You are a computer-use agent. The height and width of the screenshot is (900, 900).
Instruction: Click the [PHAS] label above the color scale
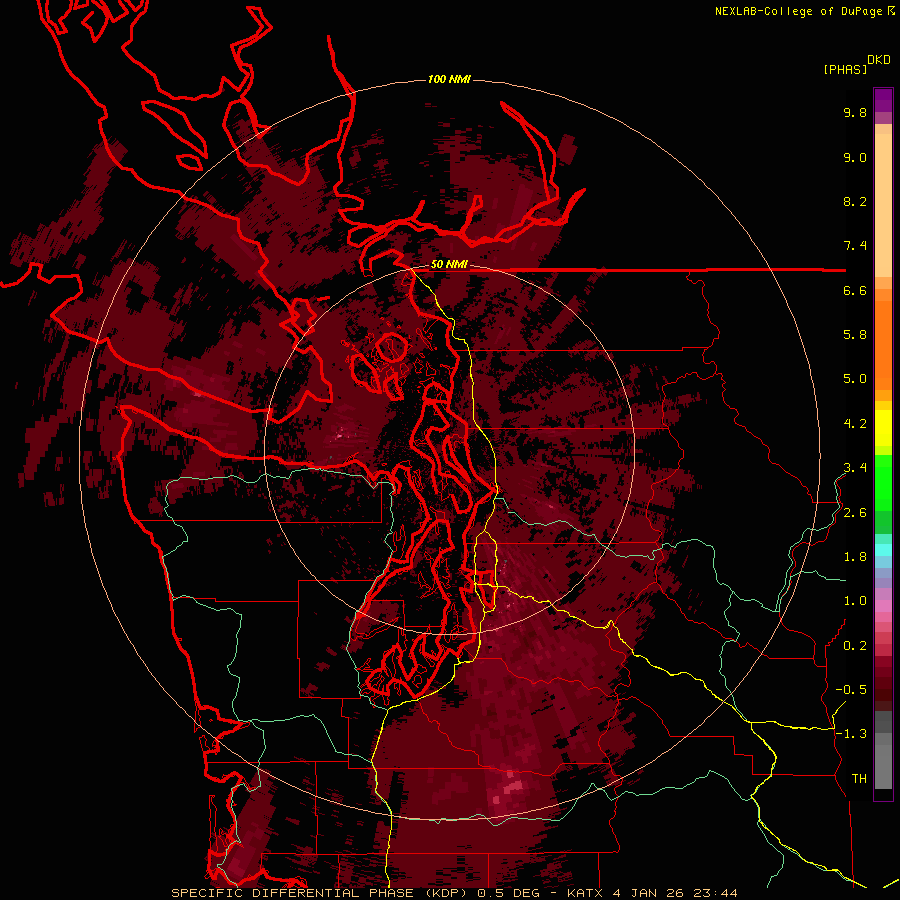coord(845,69)
